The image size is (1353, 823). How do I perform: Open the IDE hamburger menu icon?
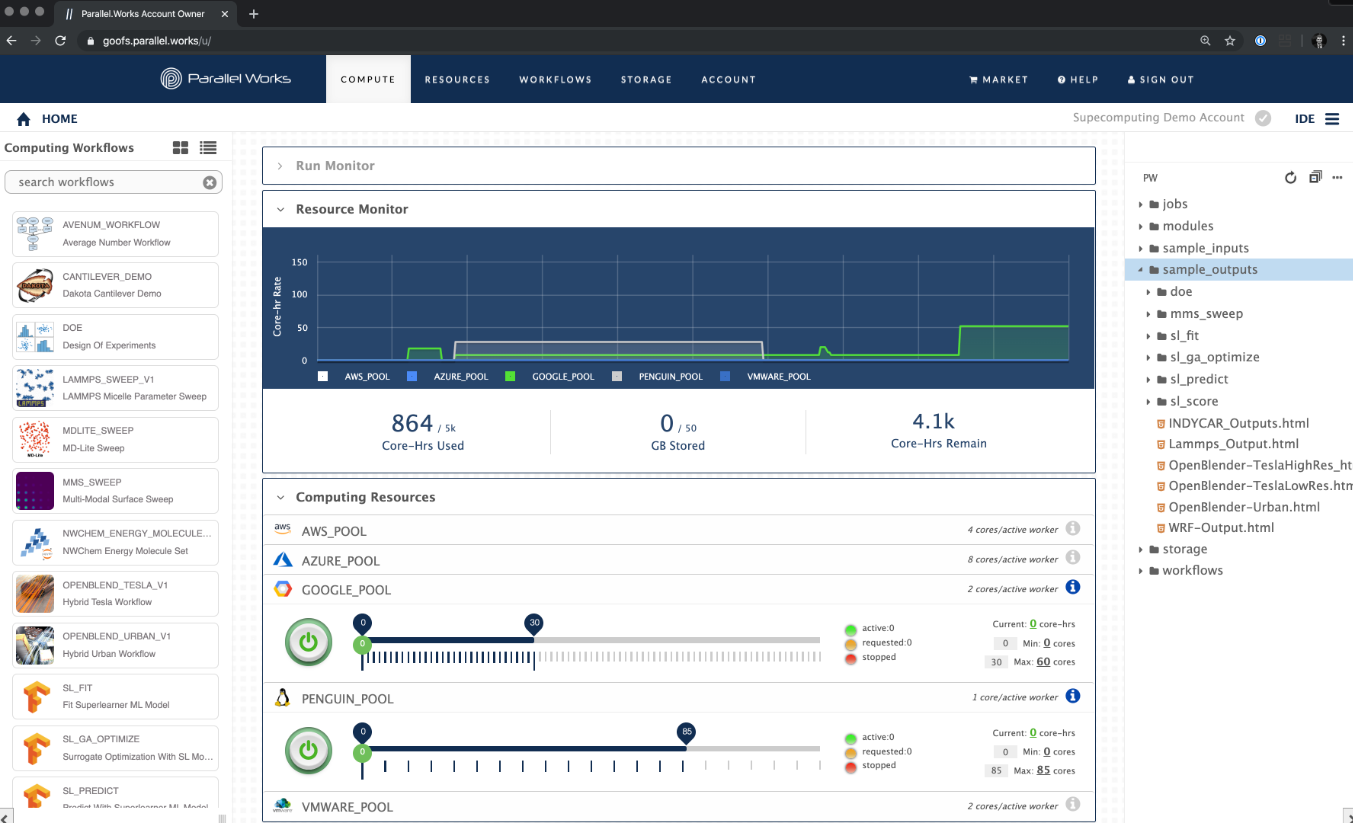[1332, 119]
